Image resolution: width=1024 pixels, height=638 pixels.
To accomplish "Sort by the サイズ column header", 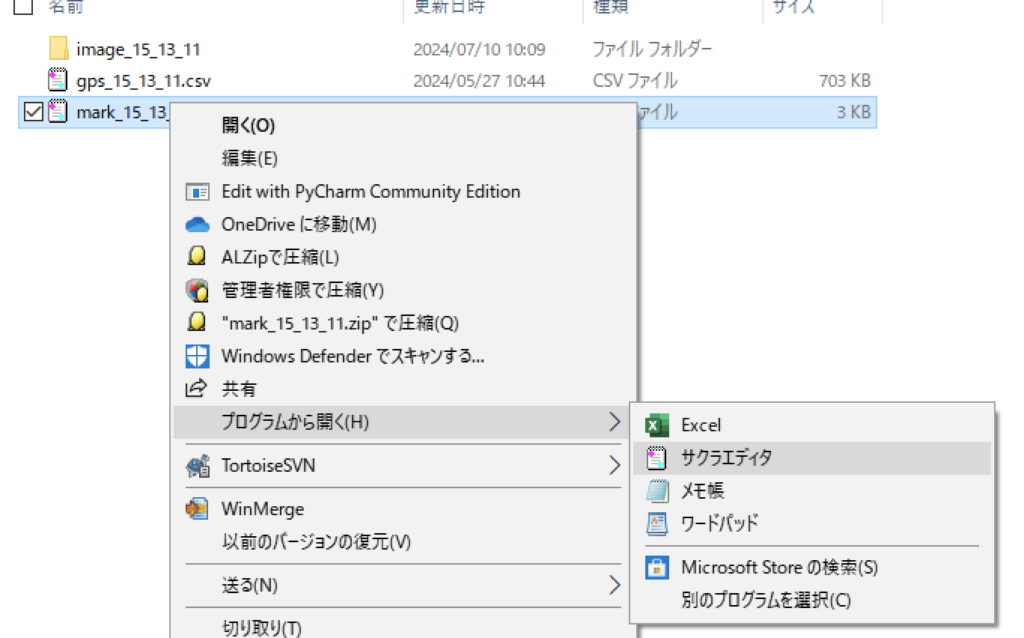I will coord(794,7).
